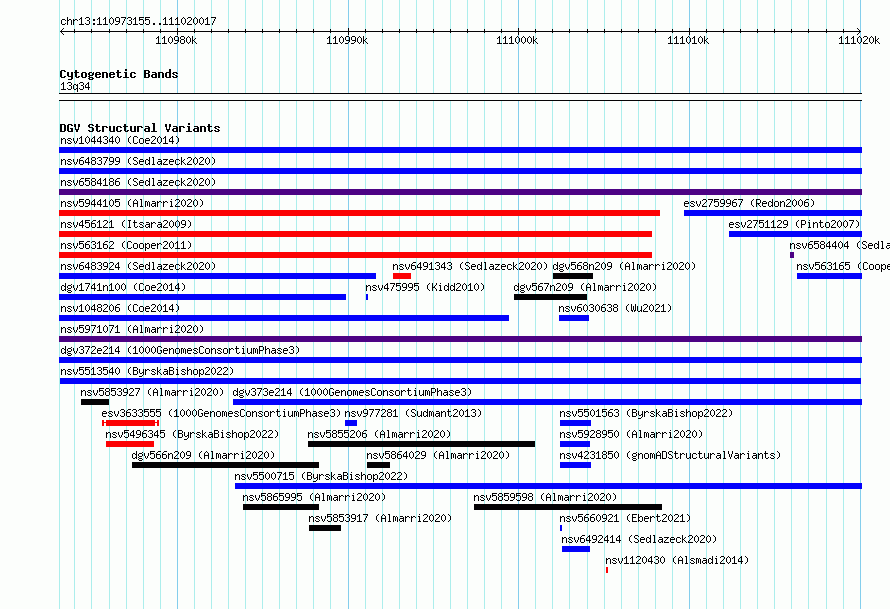Image resolution: width=890 pixels, height=609 pixels.
Task: Click esv2751129 (Pinto2007) variant label
Action: pos(795,224)
